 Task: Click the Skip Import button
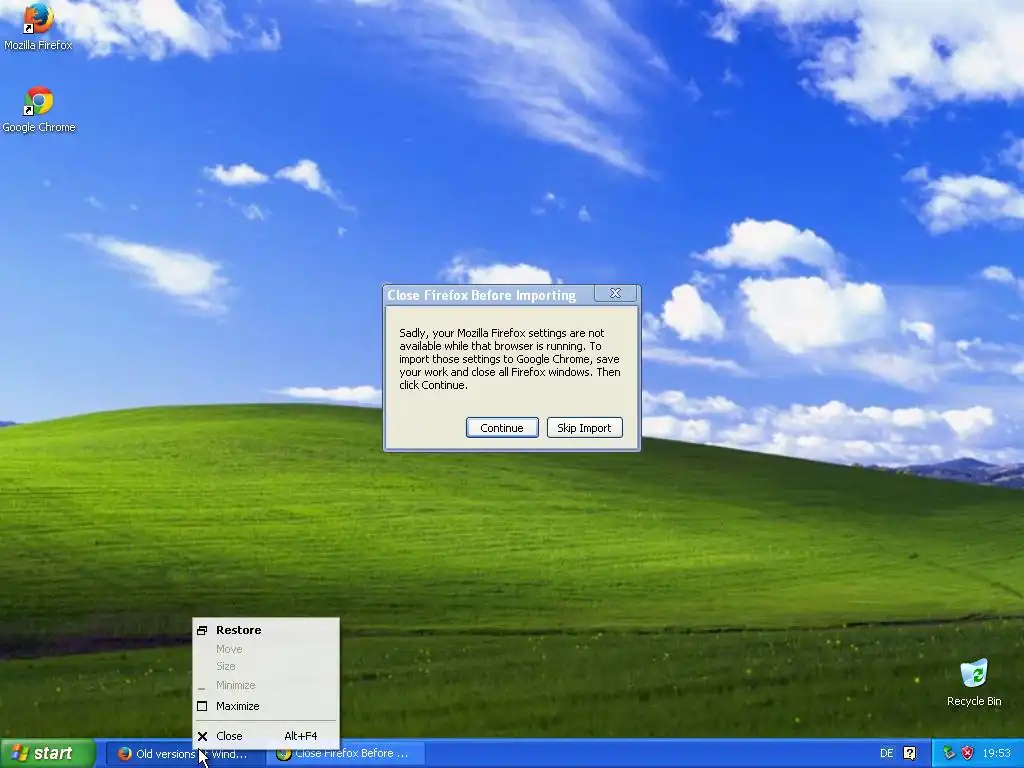pyautogui.click(x=584, y=428)
